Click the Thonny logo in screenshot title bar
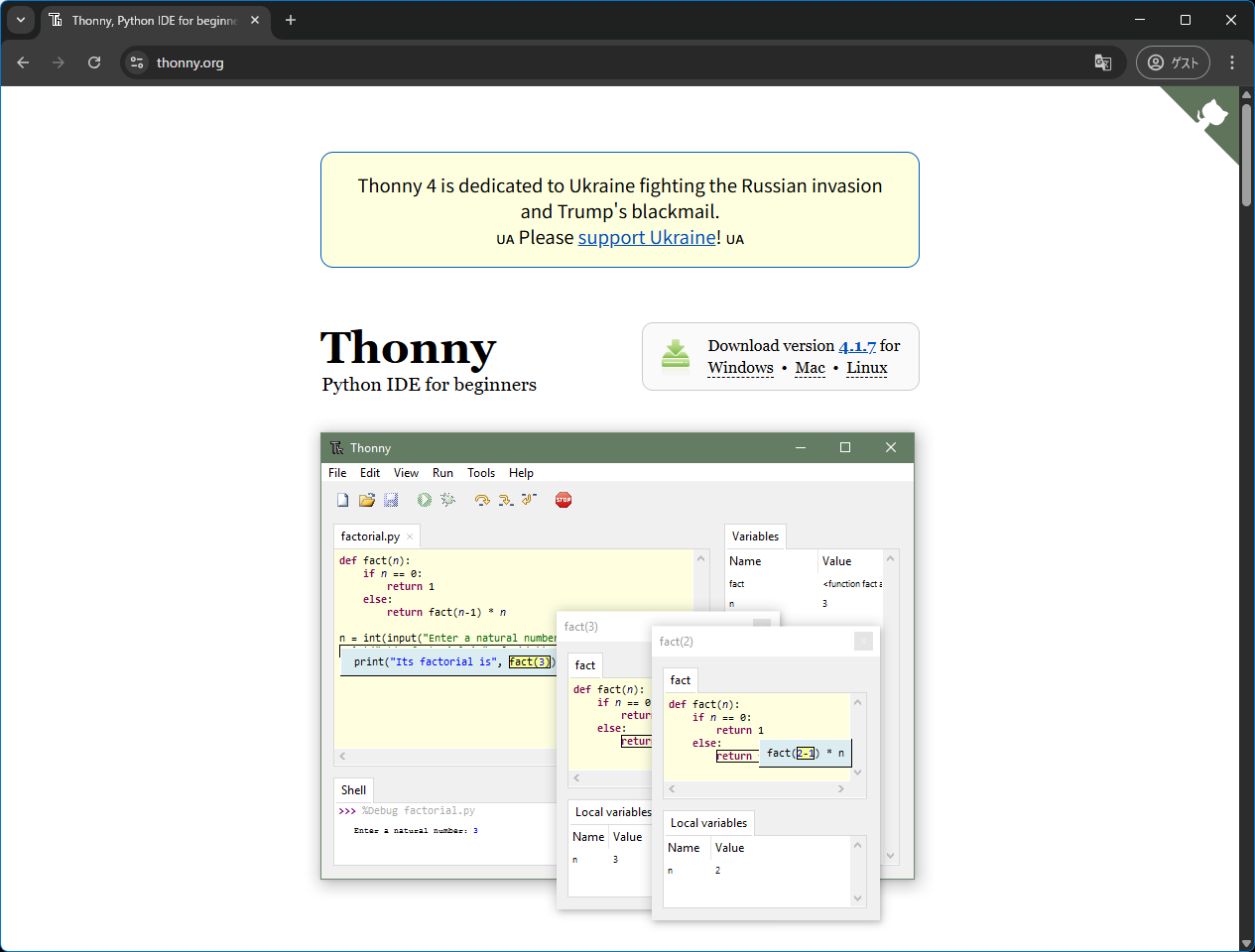This screenshot has width=1255, height=952. point(336,448)
